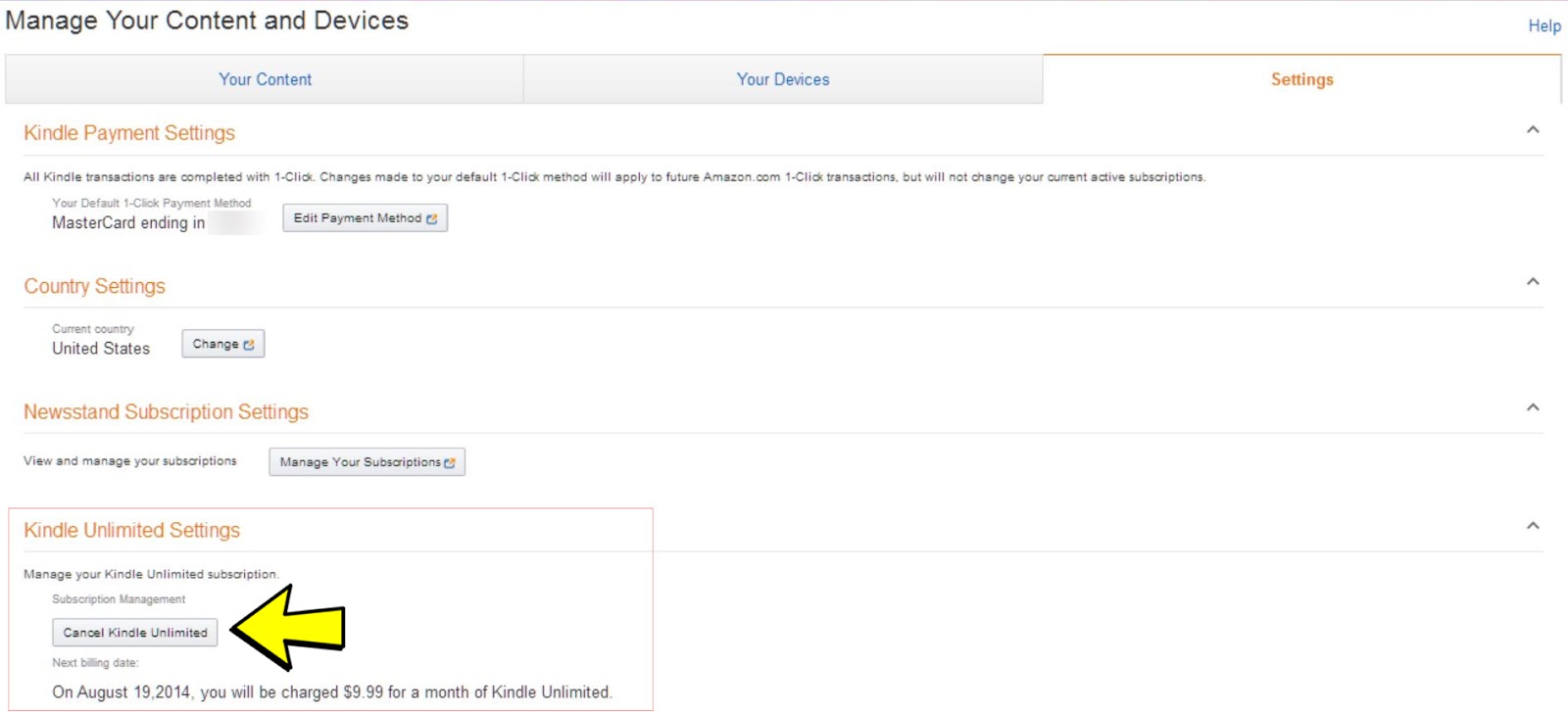
Task: Click the Current country label
Action: click(93, 329)
